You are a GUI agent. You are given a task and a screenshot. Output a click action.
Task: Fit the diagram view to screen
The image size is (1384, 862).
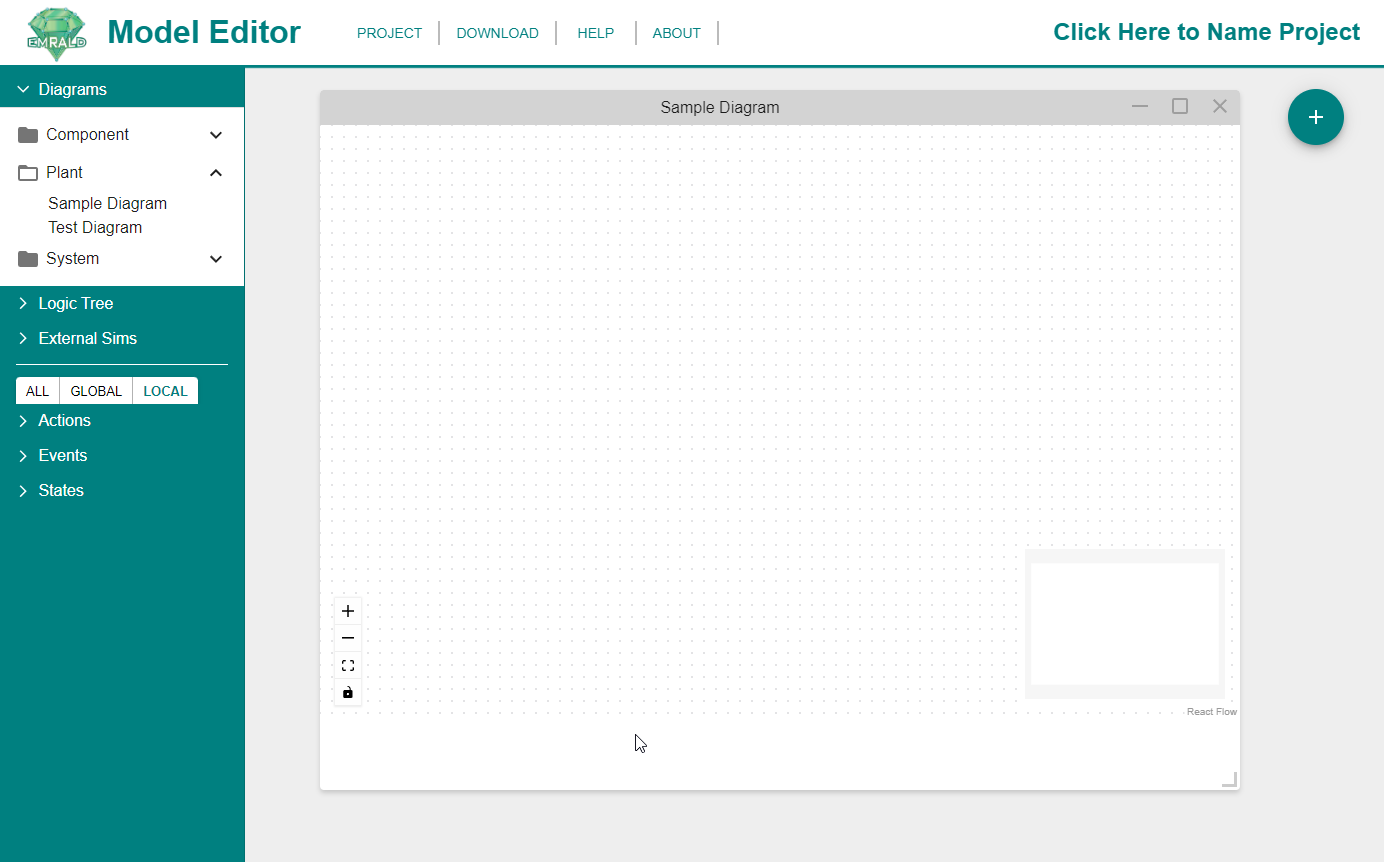(x=348, y=665)
